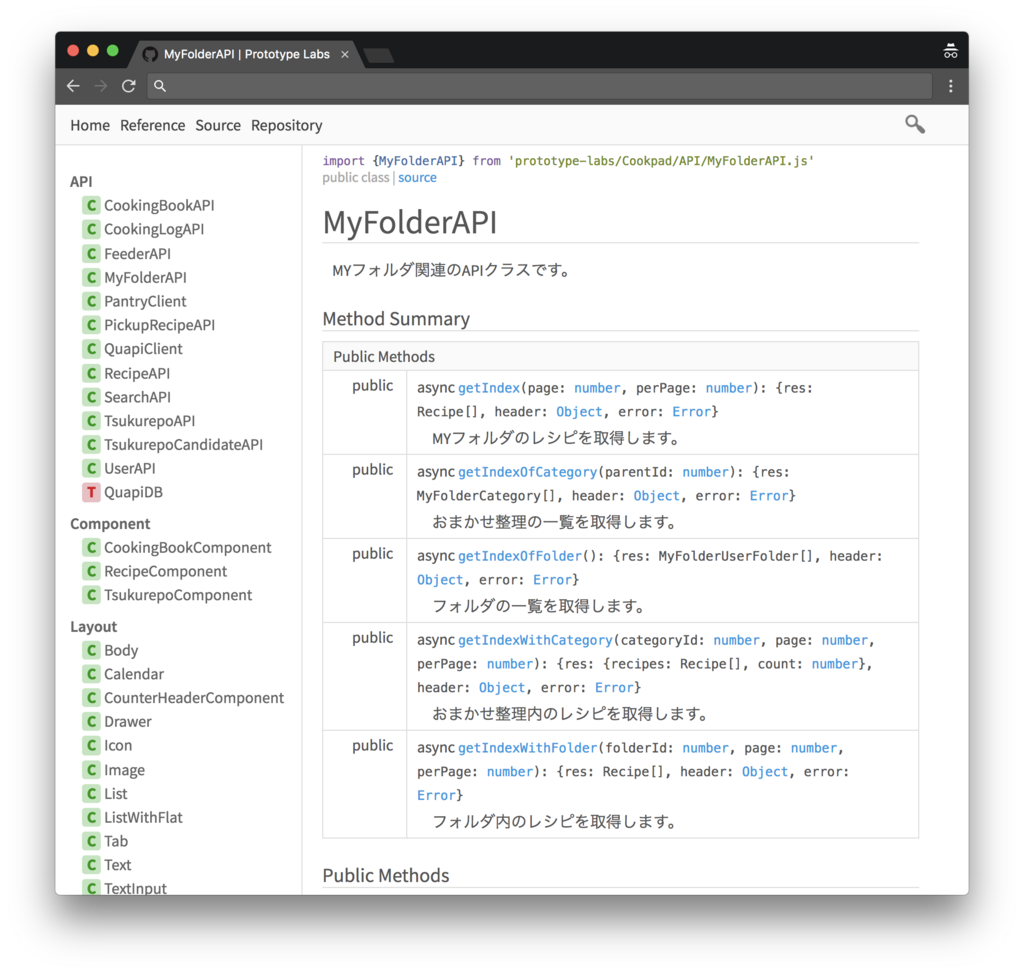Open TsukurepoCandidateAPI in the sidebar
The height and width of the screenshot is (974, 1024).
pos(184,444)
